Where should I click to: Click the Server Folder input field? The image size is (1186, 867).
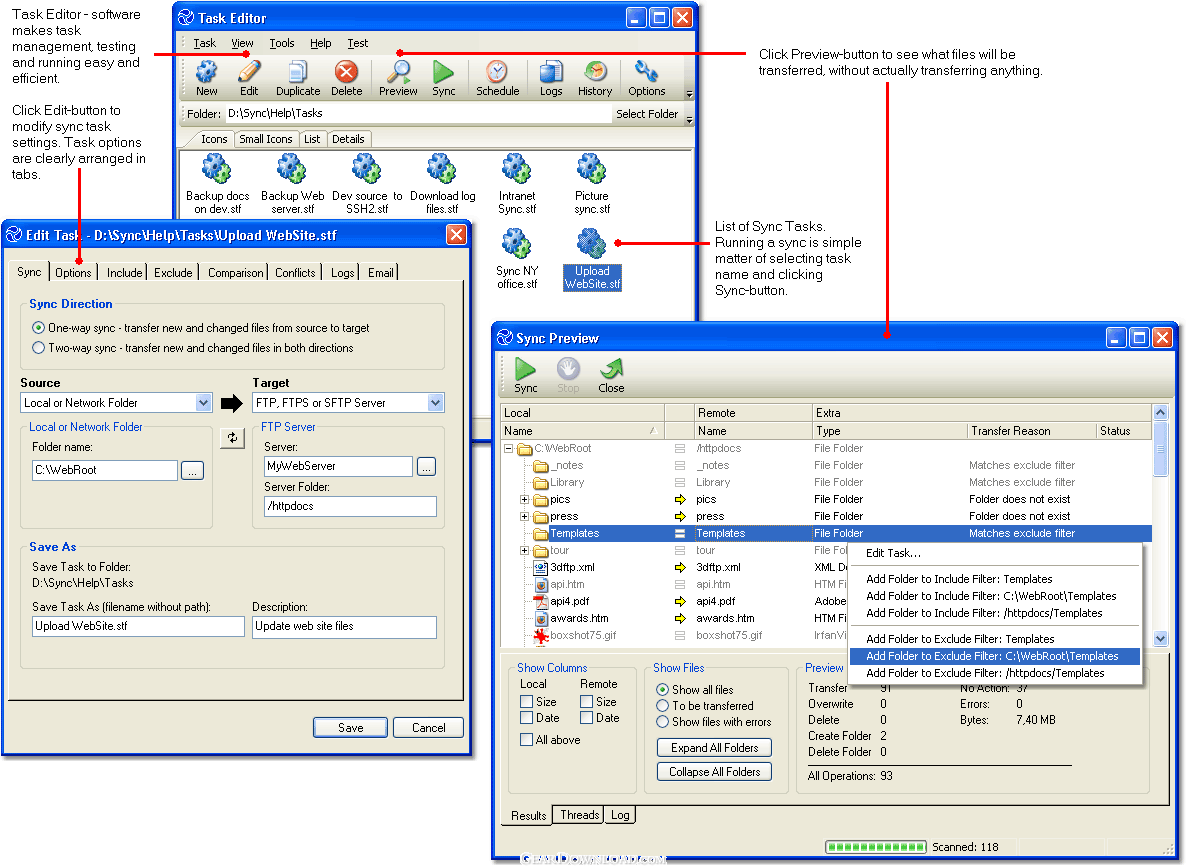[350, 507]
